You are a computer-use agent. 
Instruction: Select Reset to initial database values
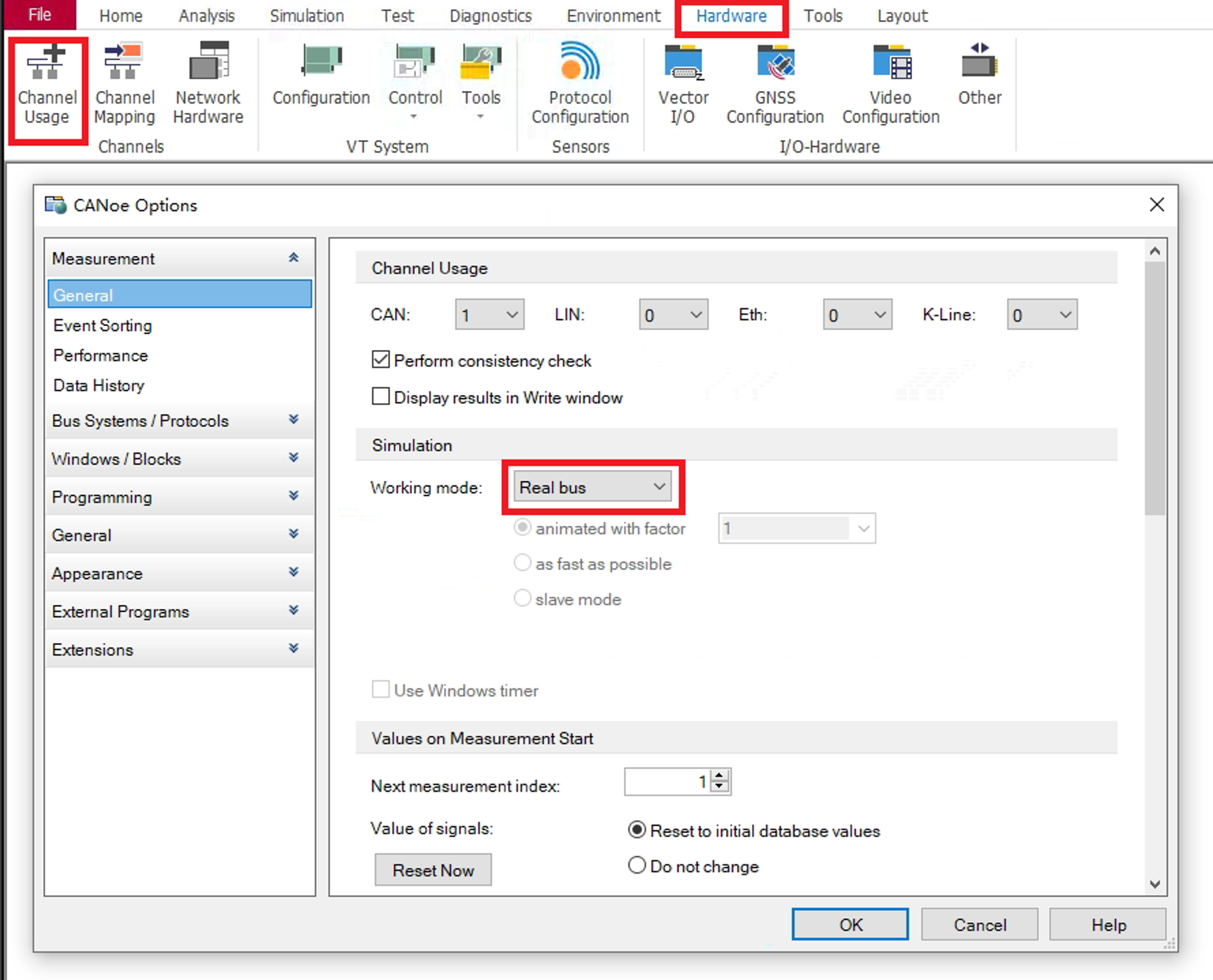pyautogui.click(x=637, y=830)
